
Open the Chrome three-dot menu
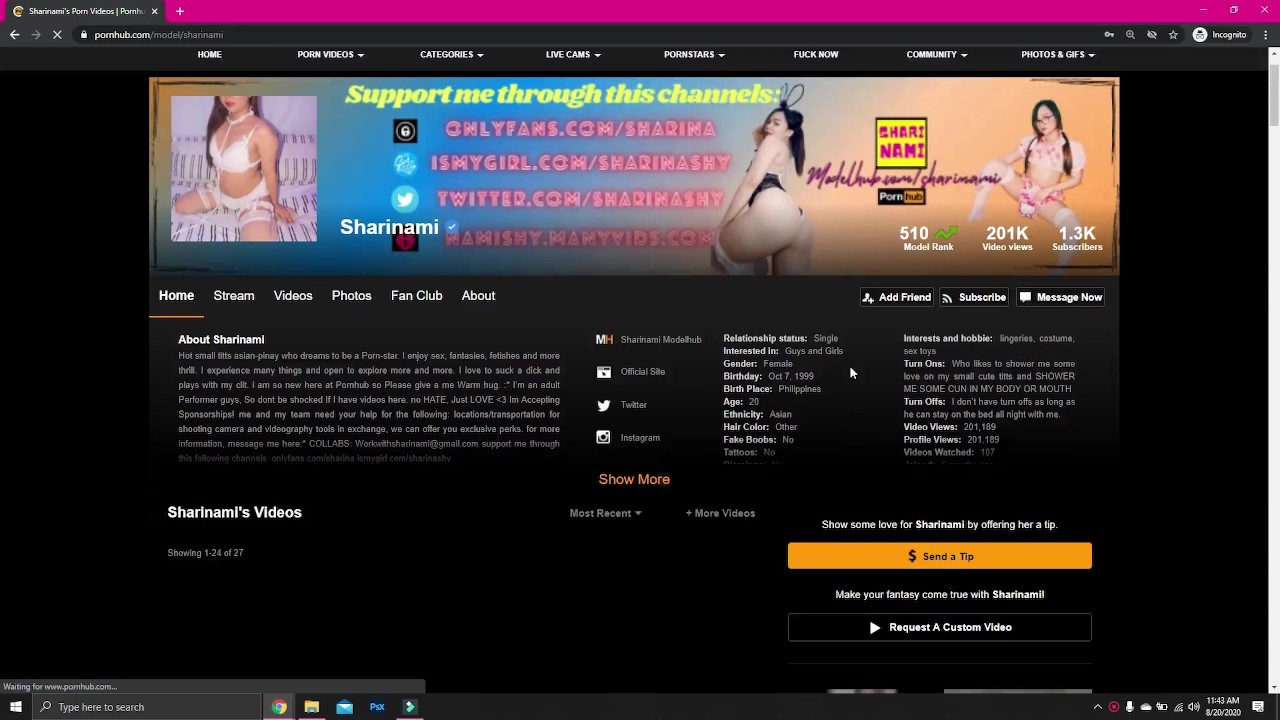click(1265, 34)
